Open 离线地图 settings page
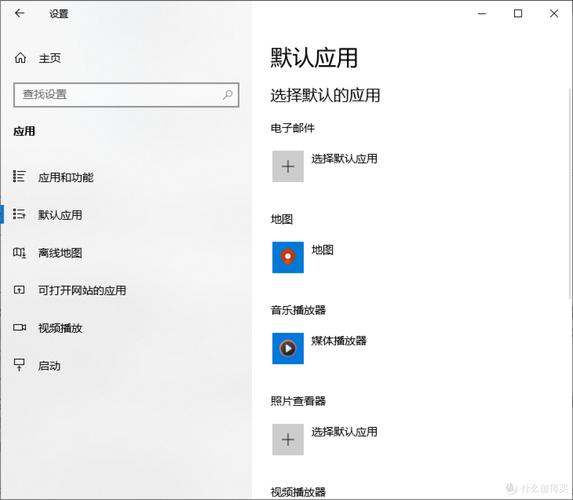Viewport: 573px width, 500px height. point(60,253)
